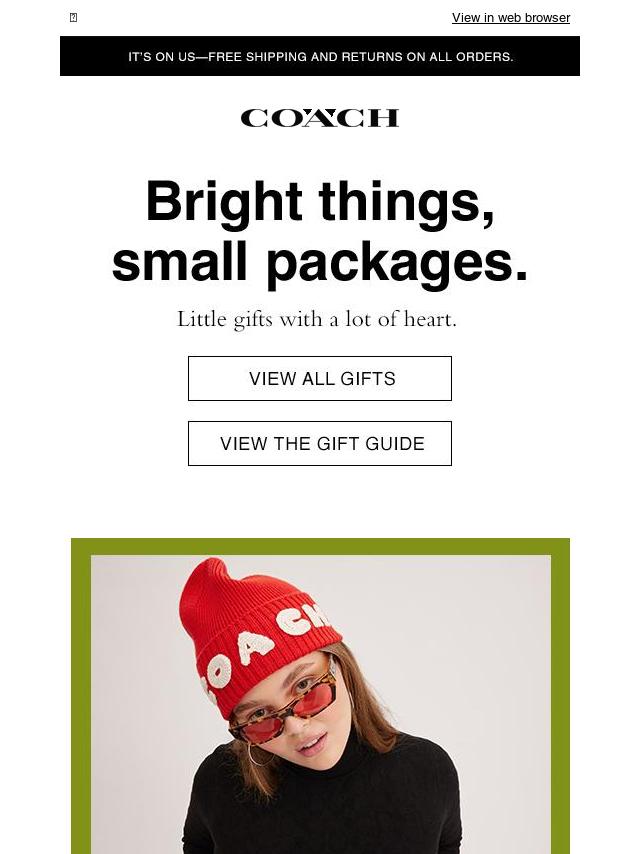Open the View All Gifts button
Screen dimensions: 640x854
pyautogui.click(x=320, y=379)
